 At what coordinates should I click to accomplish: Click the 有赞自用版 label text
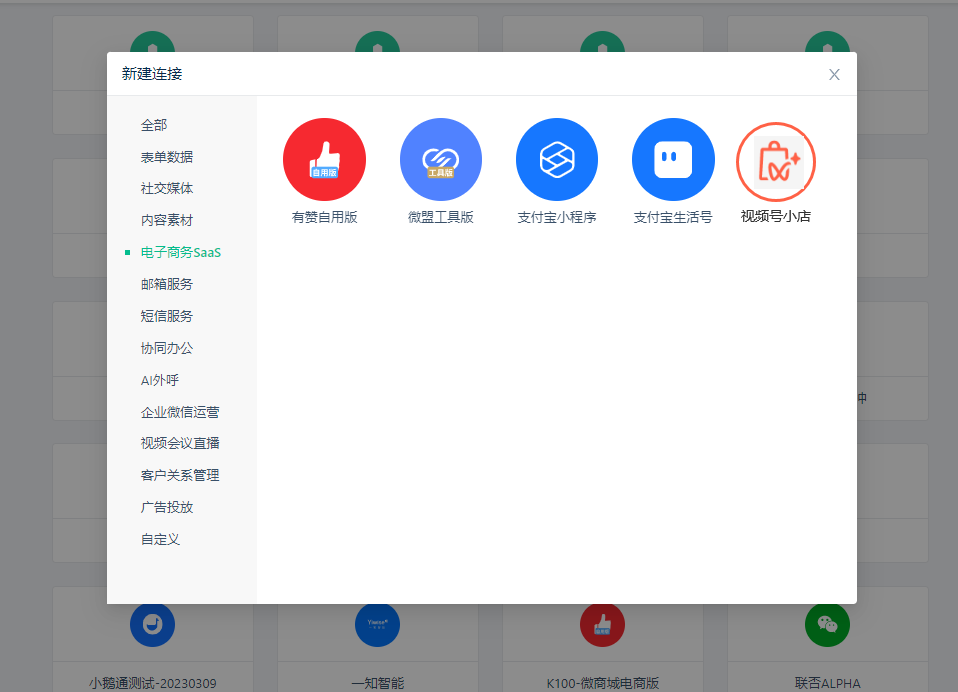[x=324, y=217]
